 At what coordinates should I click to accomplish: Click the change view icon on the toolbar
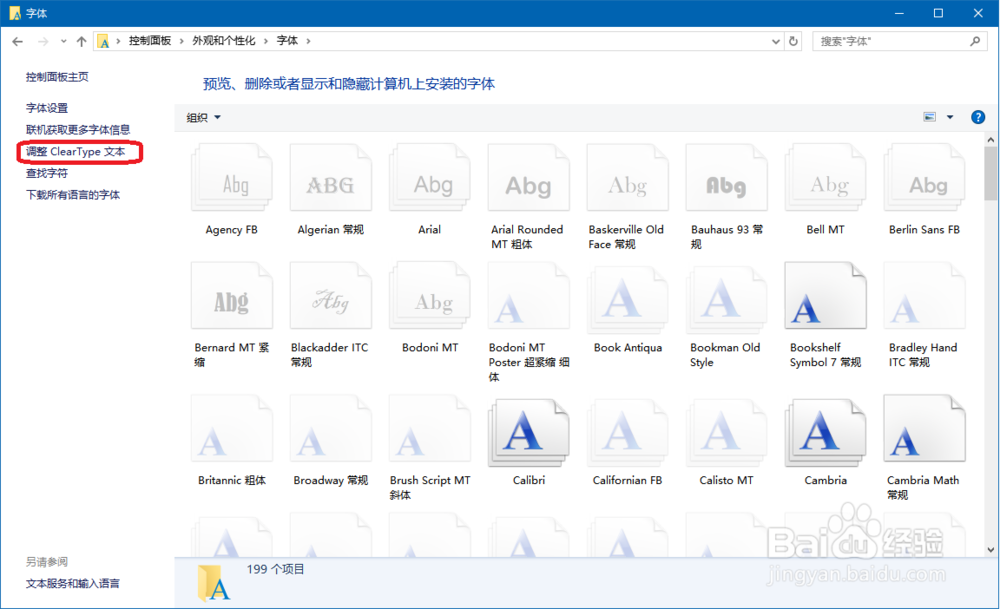point(930,116)
